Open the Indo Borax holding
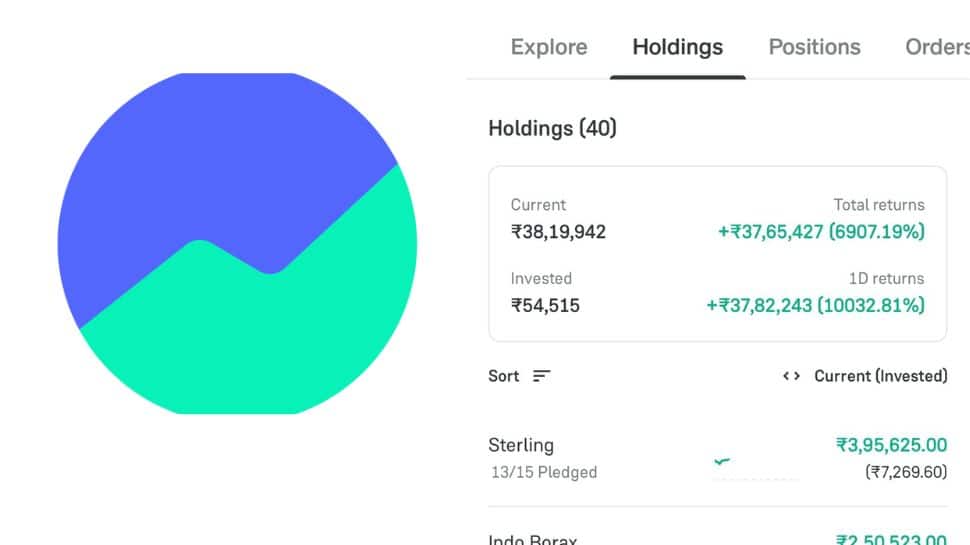The image size is (970, 545). point(533,538)
